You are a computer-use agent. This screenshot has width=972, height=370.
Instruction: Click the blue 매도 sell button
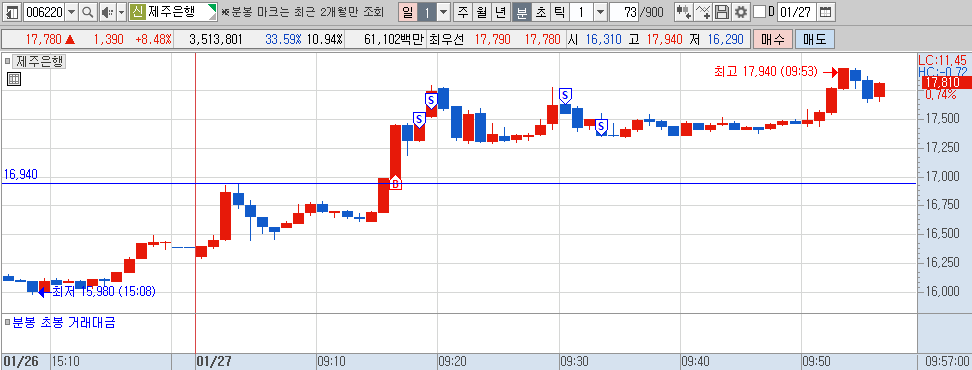point(815,40)
